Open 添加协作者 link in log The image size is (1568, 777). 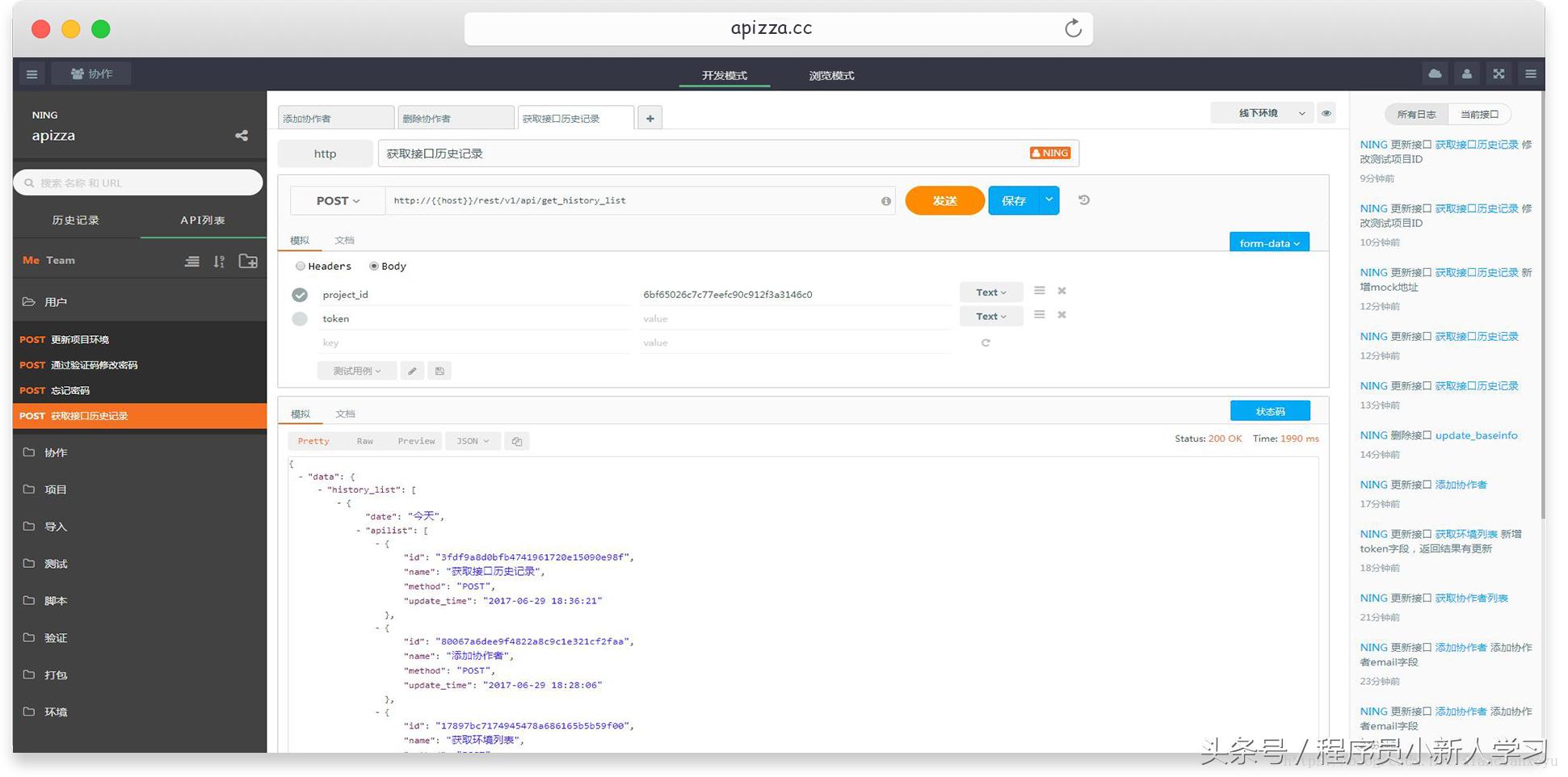pos(1461,485)
